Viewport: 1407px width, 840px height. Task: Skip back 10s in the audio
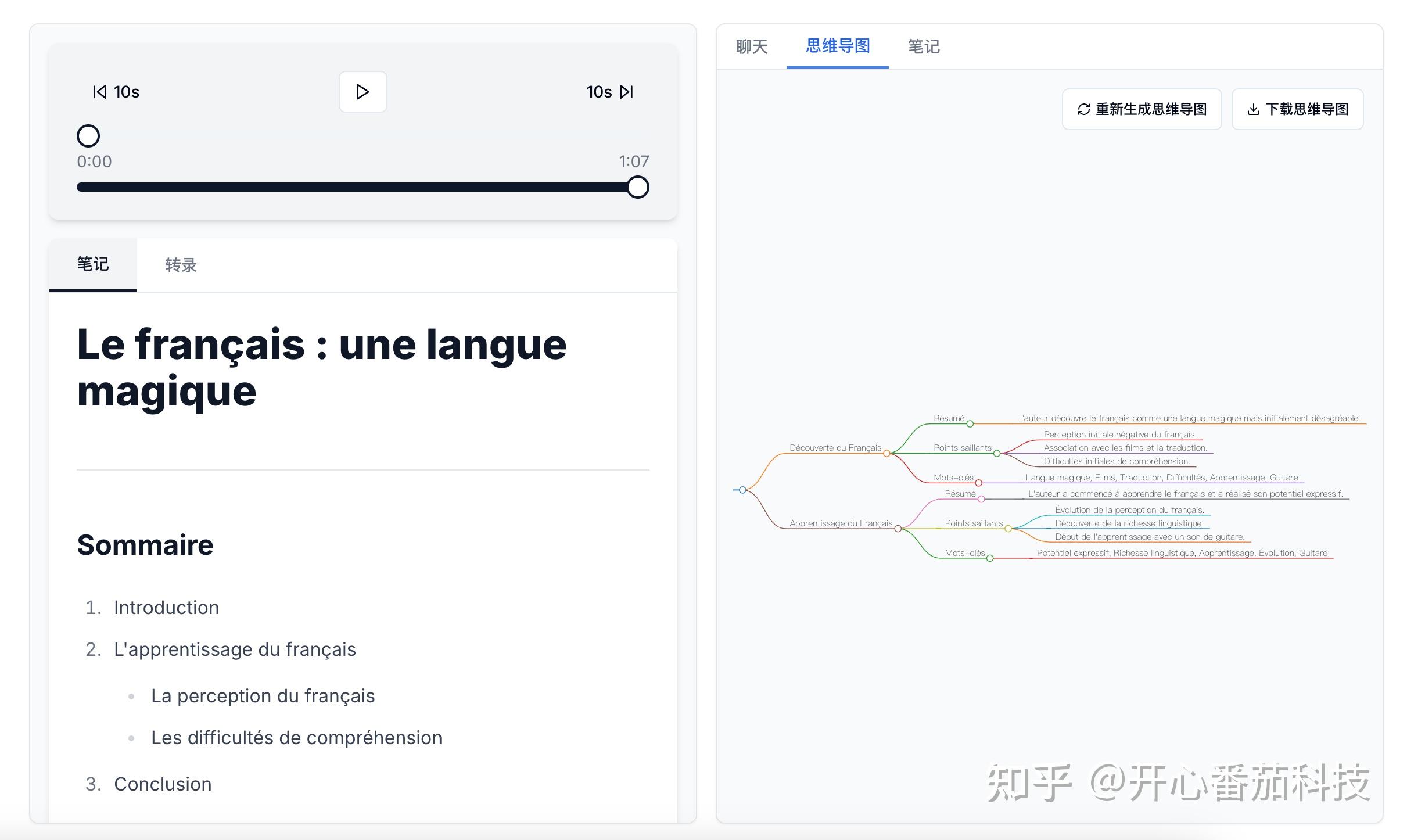115,92
